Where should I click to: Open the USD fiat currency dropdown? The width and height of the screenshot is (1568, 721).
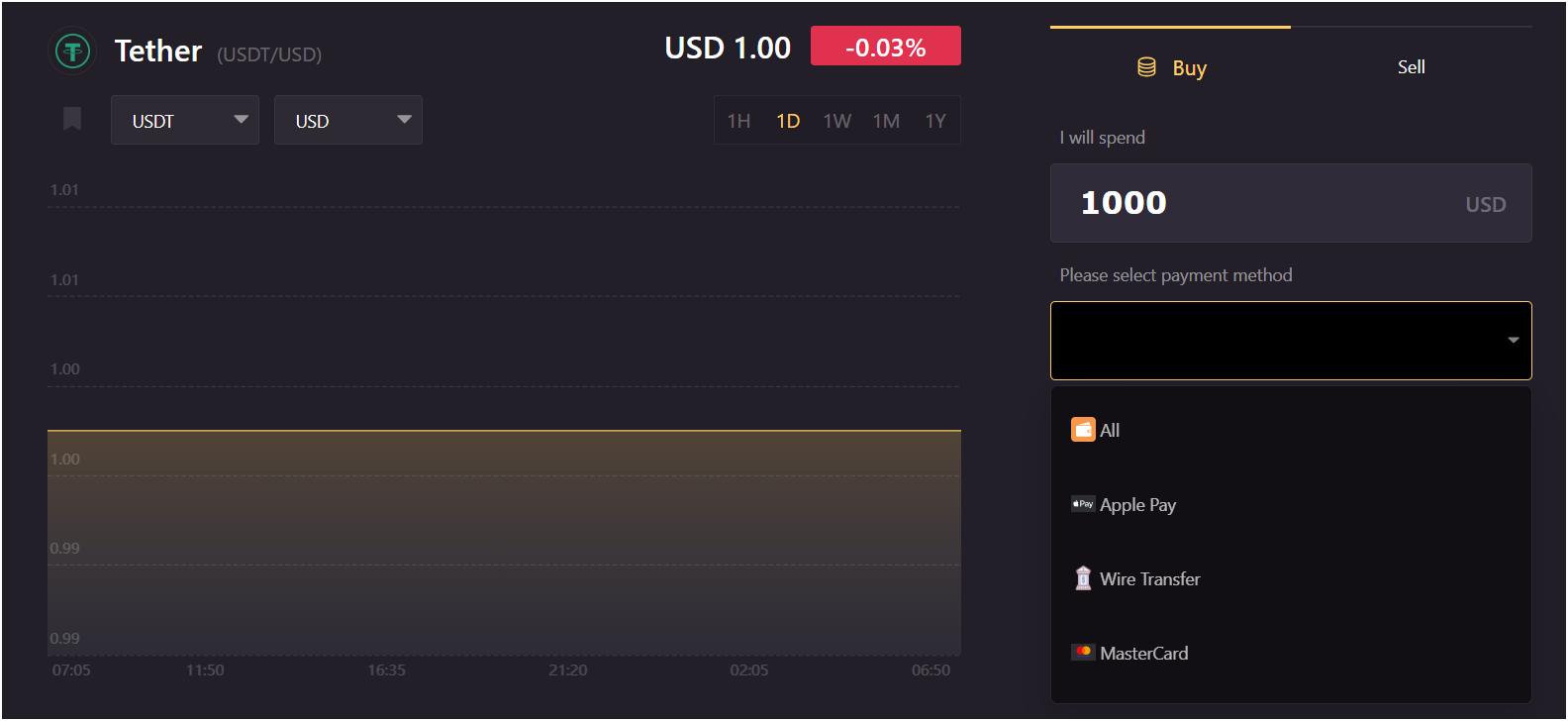pyautogui.click(x=347, y=119)
